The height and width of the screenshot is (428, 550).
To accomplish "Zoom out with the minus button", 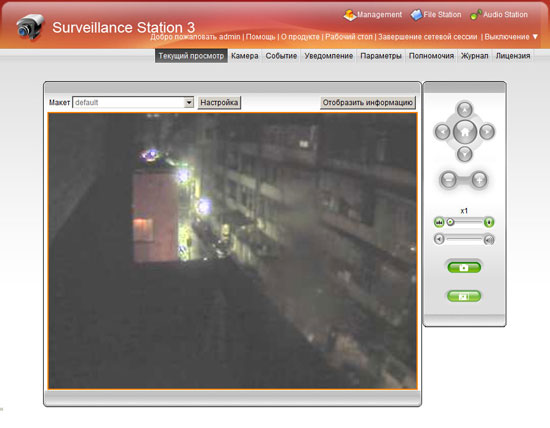I will (x=448, y=180).
